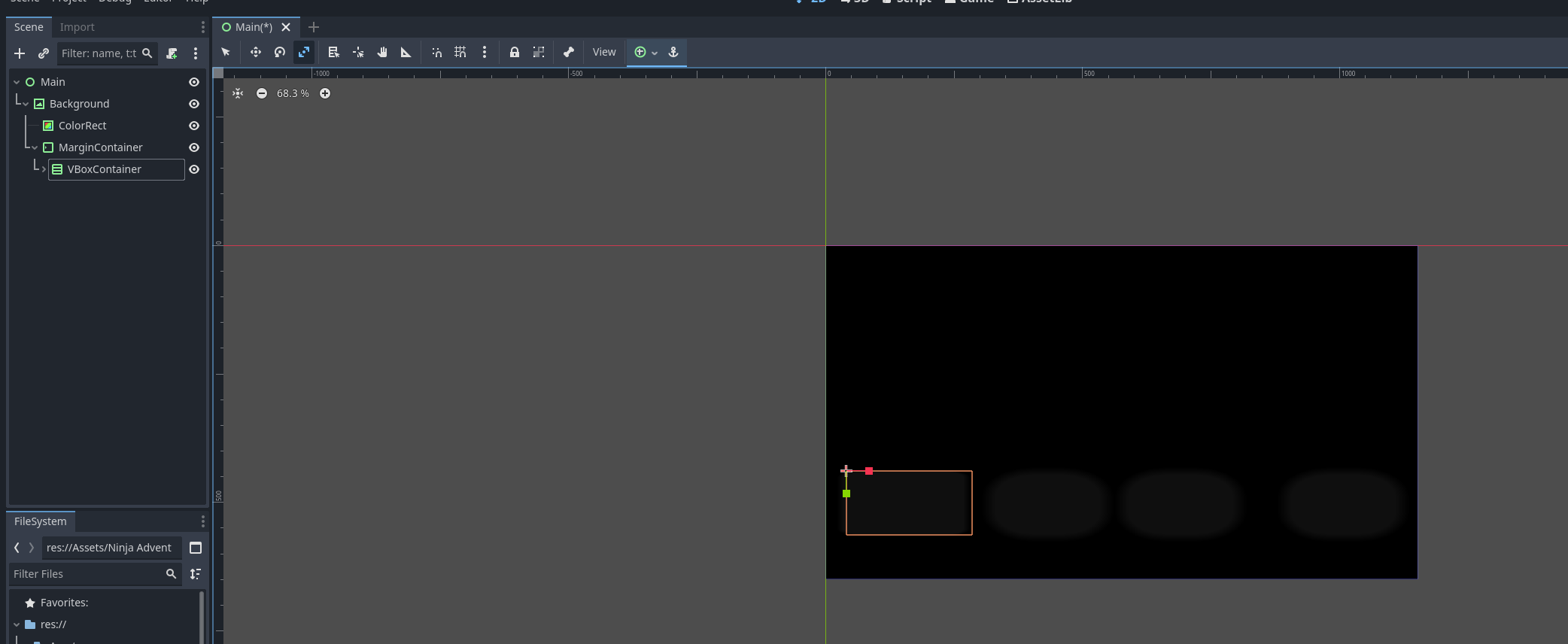The width and height of the screenshot is (1568, 644).
Task: Select the MarginContainer node
Action: 100,147
